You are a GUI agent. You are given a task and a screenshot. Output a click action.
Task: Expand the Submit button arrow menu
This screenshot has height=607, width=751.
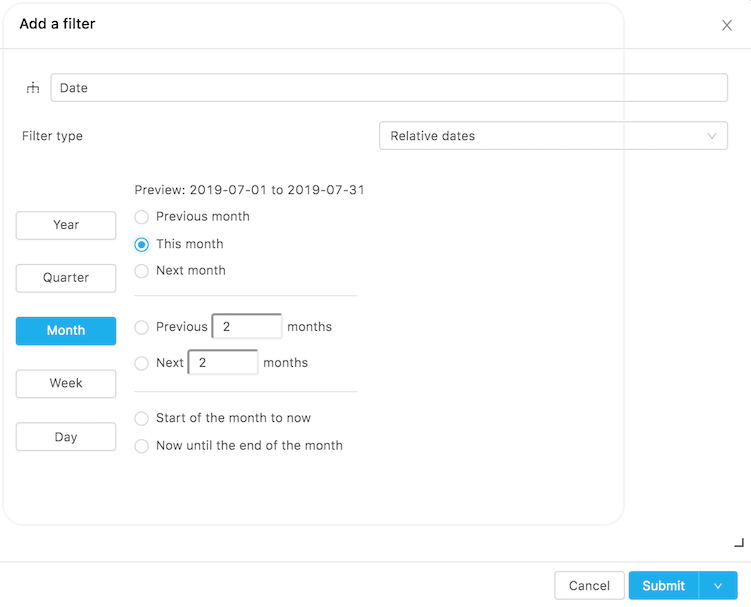coord(718,586)
